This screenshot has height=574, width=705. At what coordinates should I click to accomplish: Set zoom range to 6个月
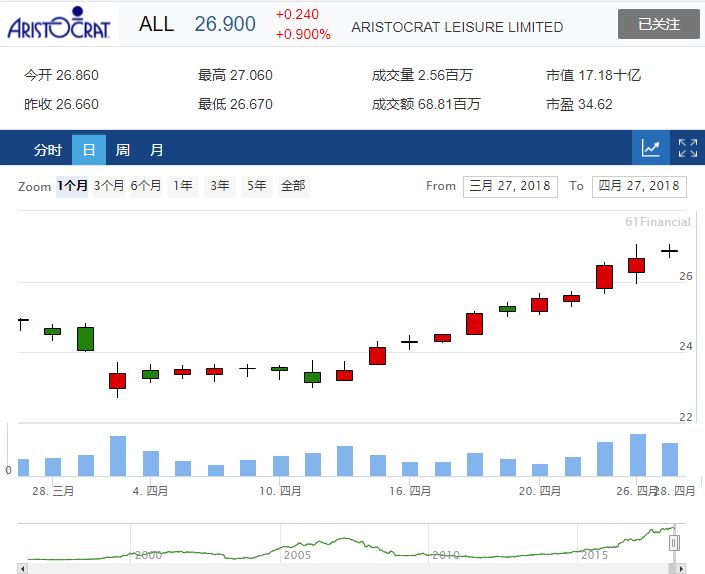click(x=145, y=186)
